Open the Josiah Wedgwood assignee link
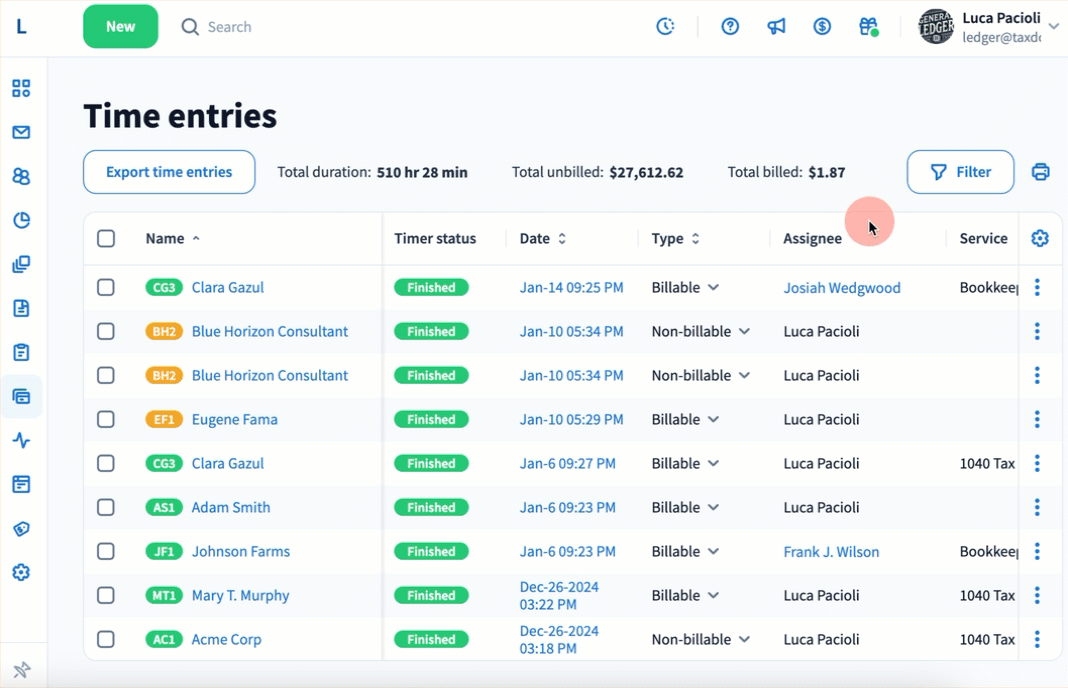 coord(842,288)
